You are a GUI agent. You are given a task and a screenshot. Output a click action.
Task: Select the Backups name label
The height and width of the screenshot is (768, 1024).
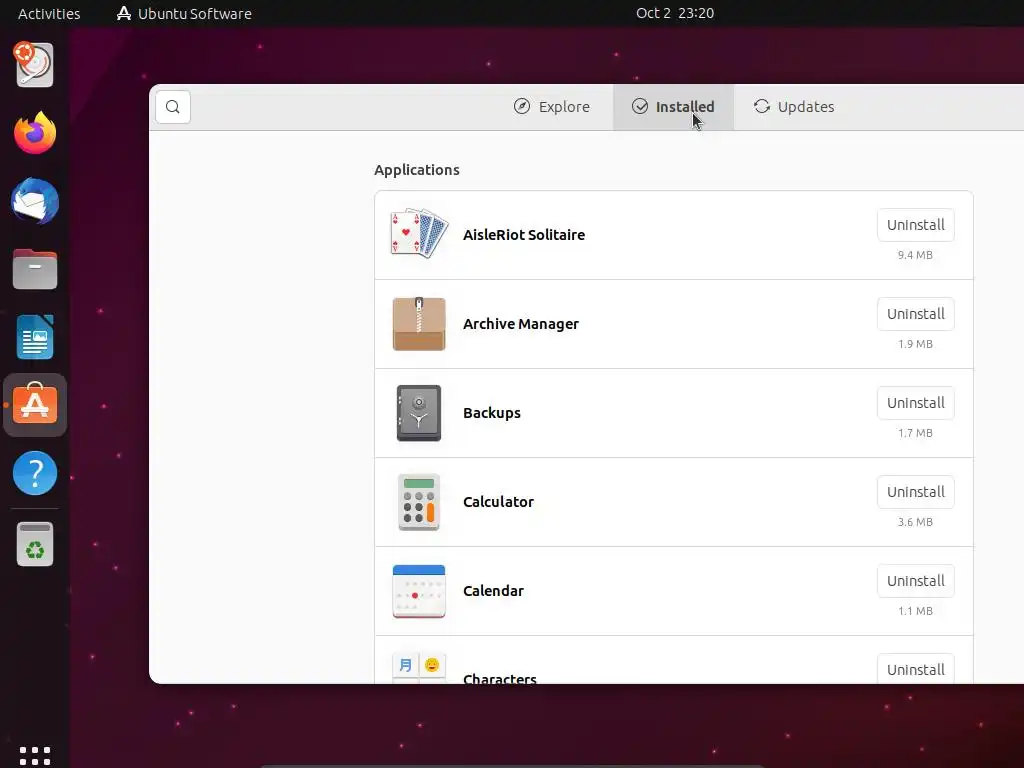click(x=492, y=413)
